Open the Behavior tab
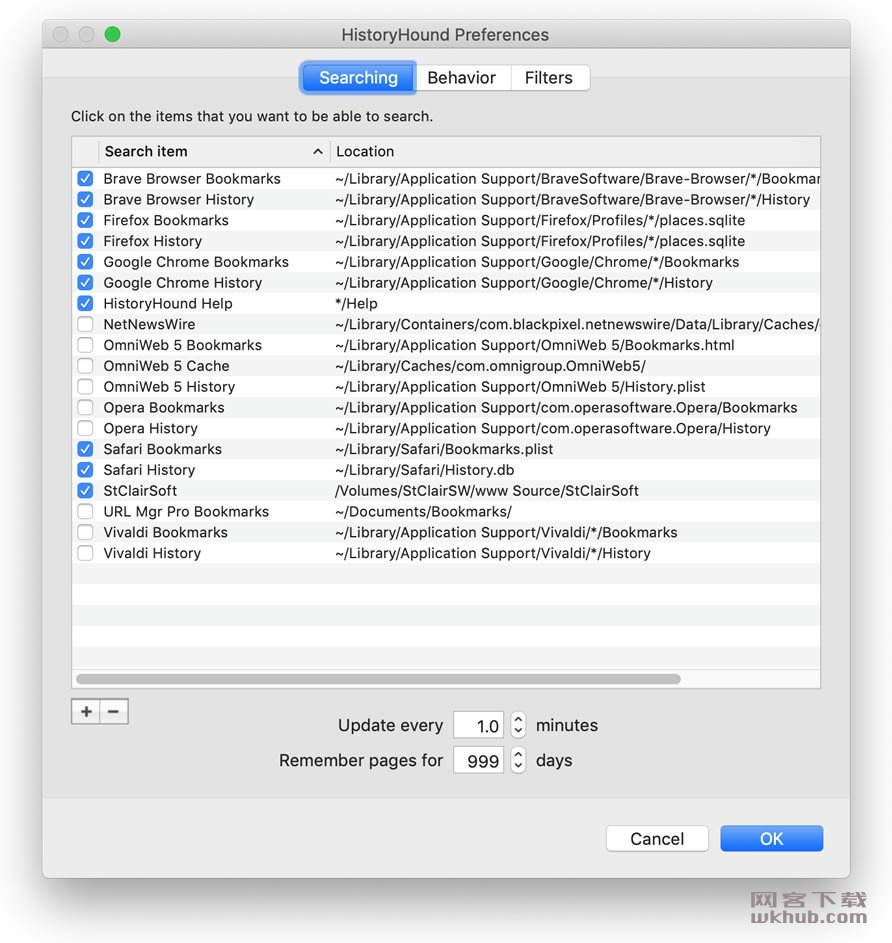Screen dimensions: 892x943 click(462, 78)
